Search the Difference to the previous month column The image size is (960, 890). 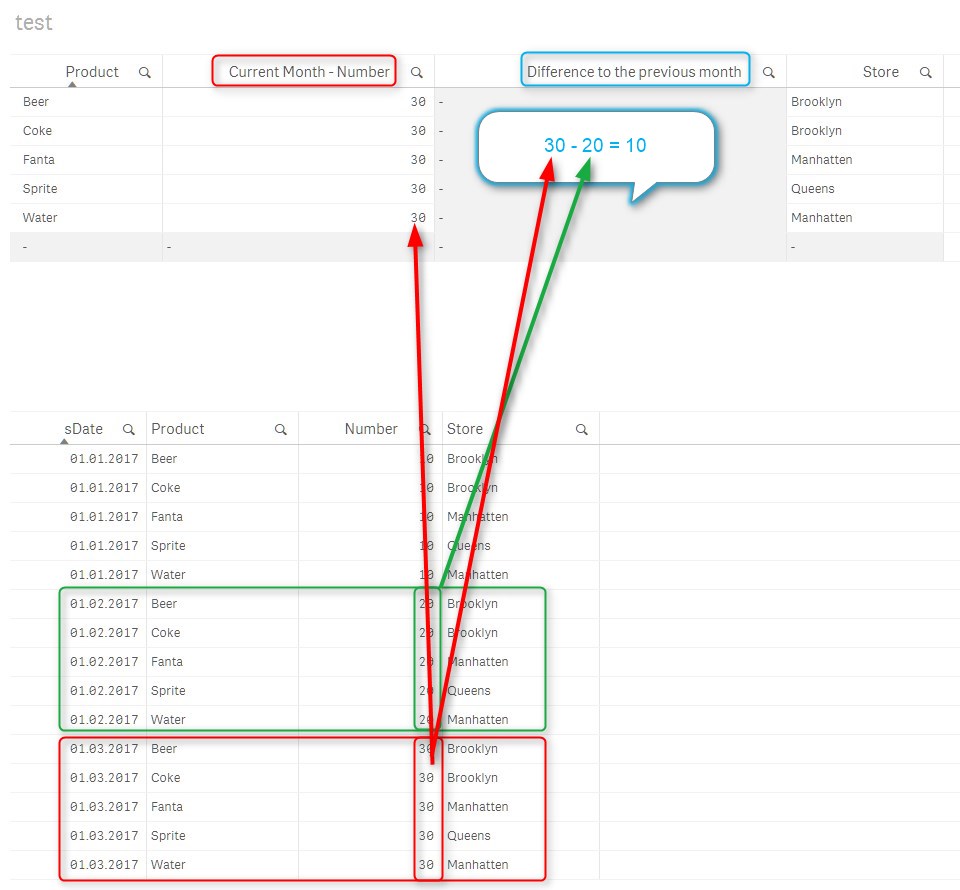click(x=768, y=72)
